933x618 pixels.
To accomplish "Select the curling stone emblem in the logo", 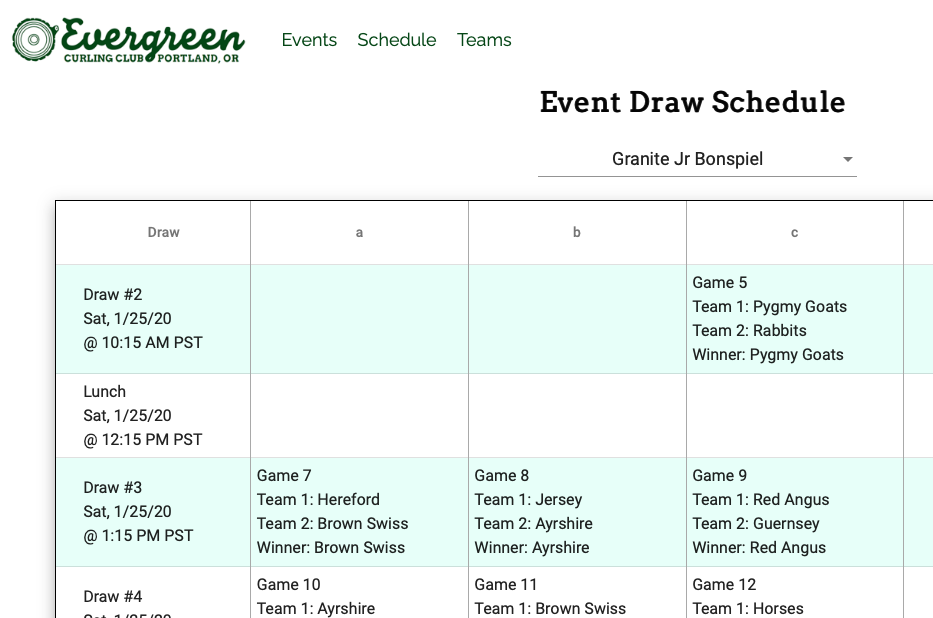I will 32,38.
